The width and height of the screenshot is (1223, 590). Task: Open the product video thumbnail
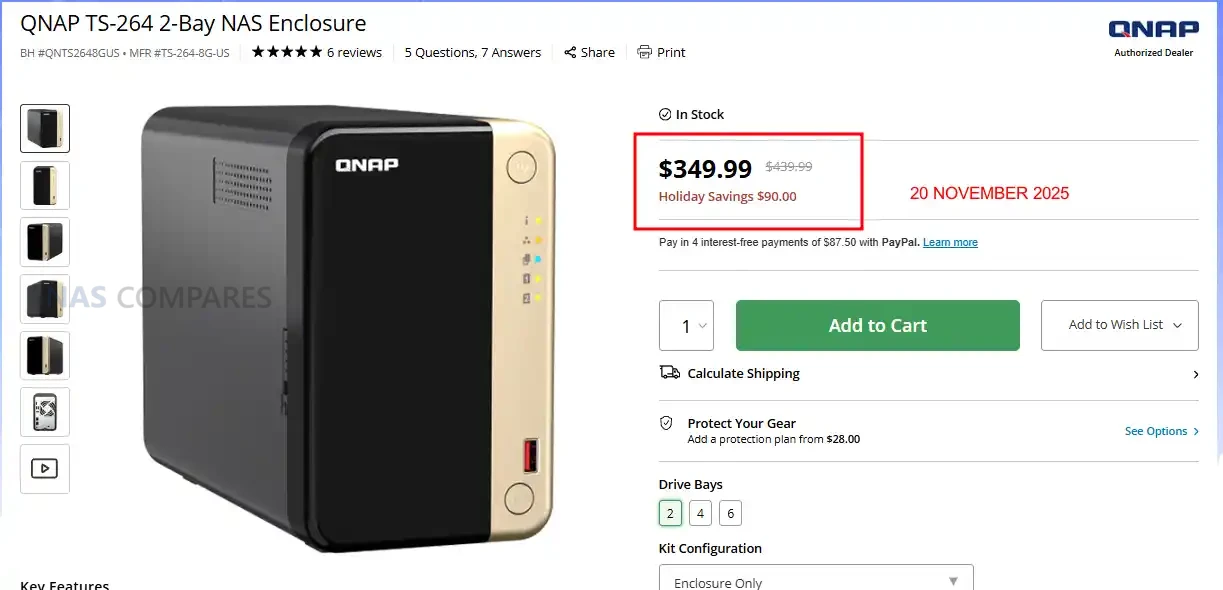click(45, 468)
